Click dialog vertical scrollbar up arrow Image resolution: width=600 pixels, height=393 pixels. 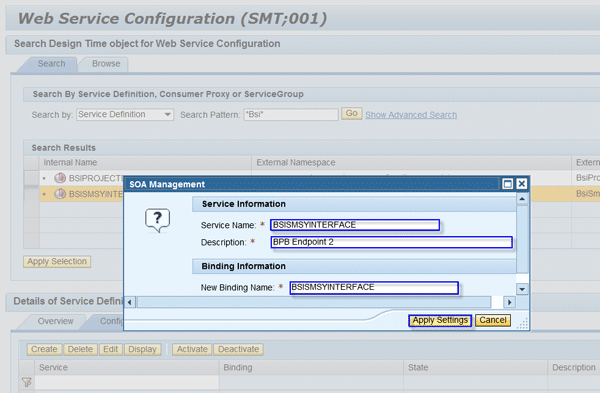[x=522, y=199]
